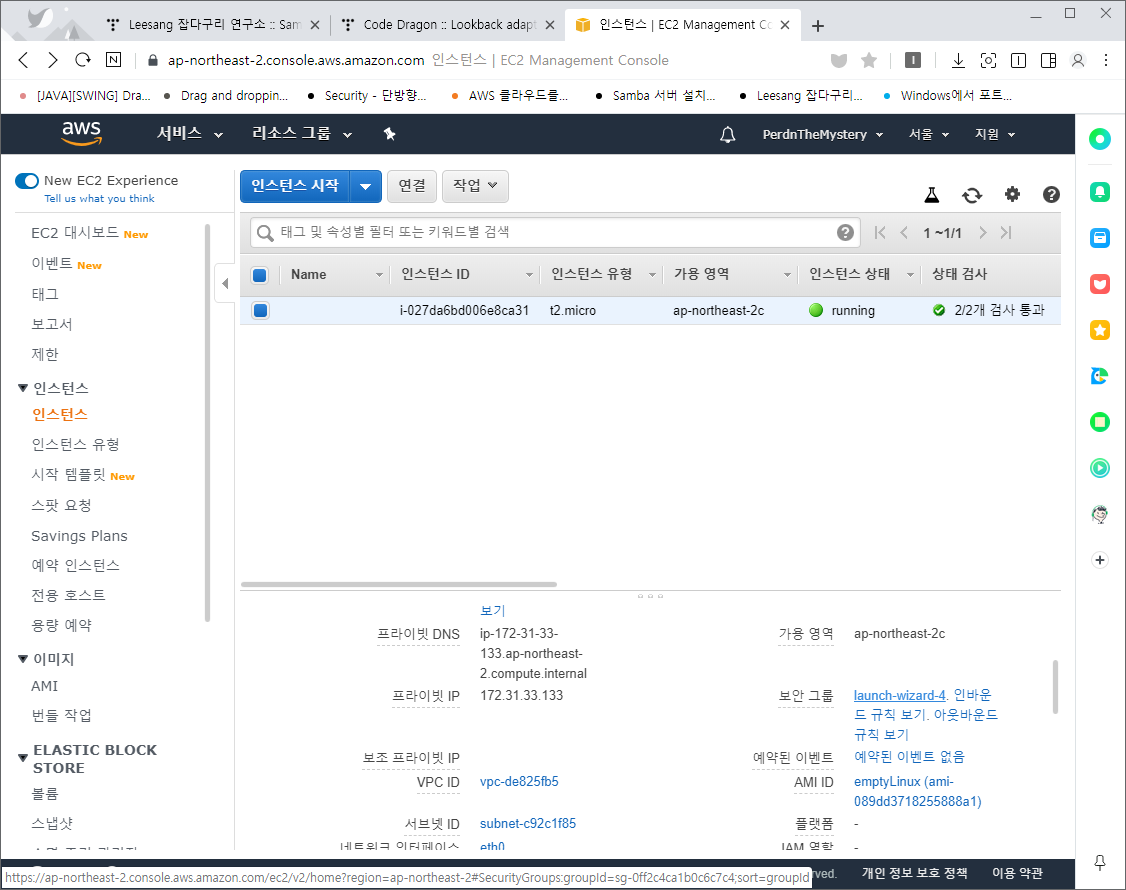1126x890 pixels.
Task: Open table settings gear icon
Action: click(1012, 194)
